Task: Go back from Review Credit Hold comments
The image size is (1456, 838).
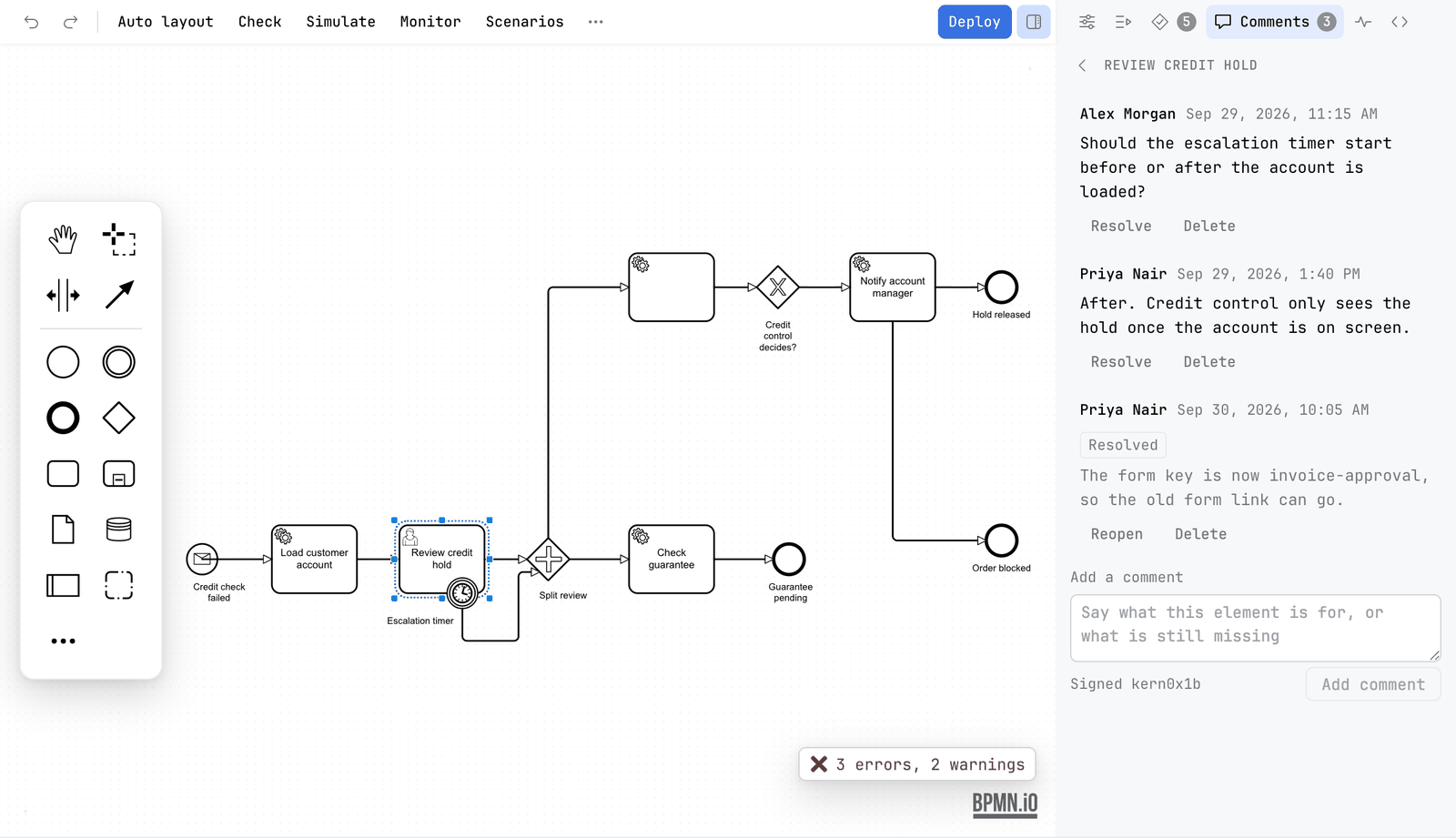Action: 1082,66
